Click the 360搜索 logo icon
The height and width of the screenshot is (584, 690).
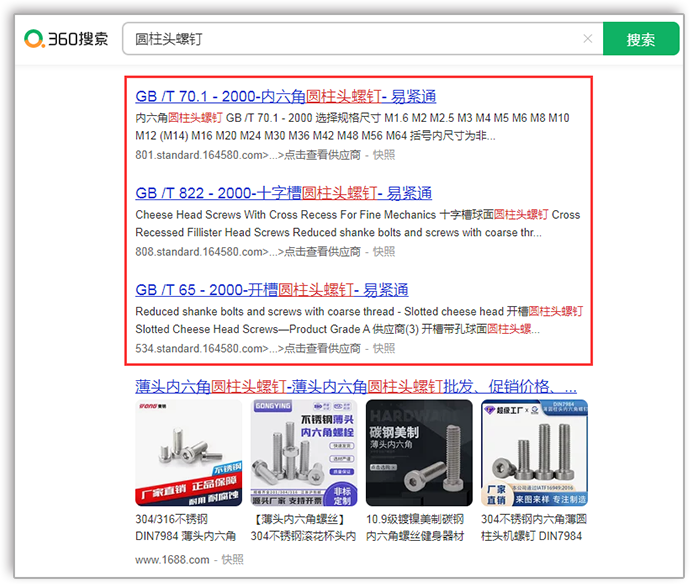(x=36, y=39)
